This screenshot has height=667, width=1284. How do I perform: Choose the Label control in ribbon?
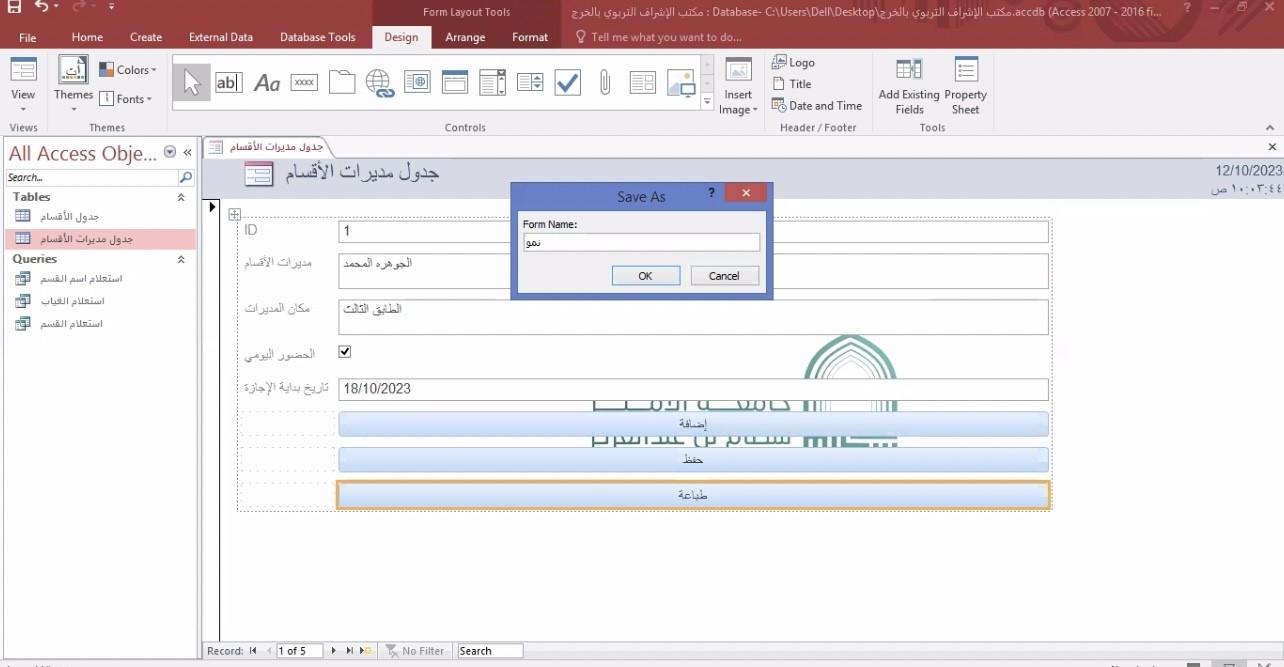click(267, 83)
